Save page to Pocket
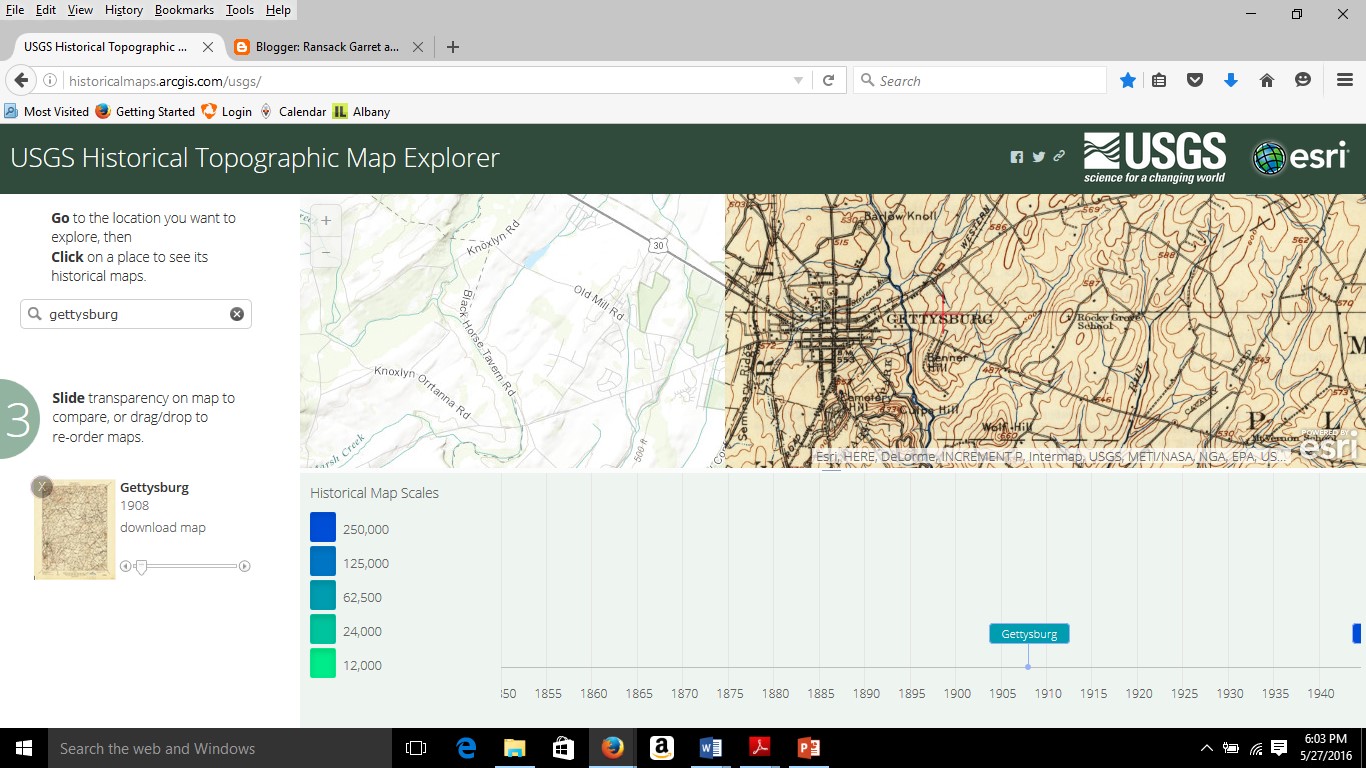This screenshot has height=768, width=1366. point(1194,81)
